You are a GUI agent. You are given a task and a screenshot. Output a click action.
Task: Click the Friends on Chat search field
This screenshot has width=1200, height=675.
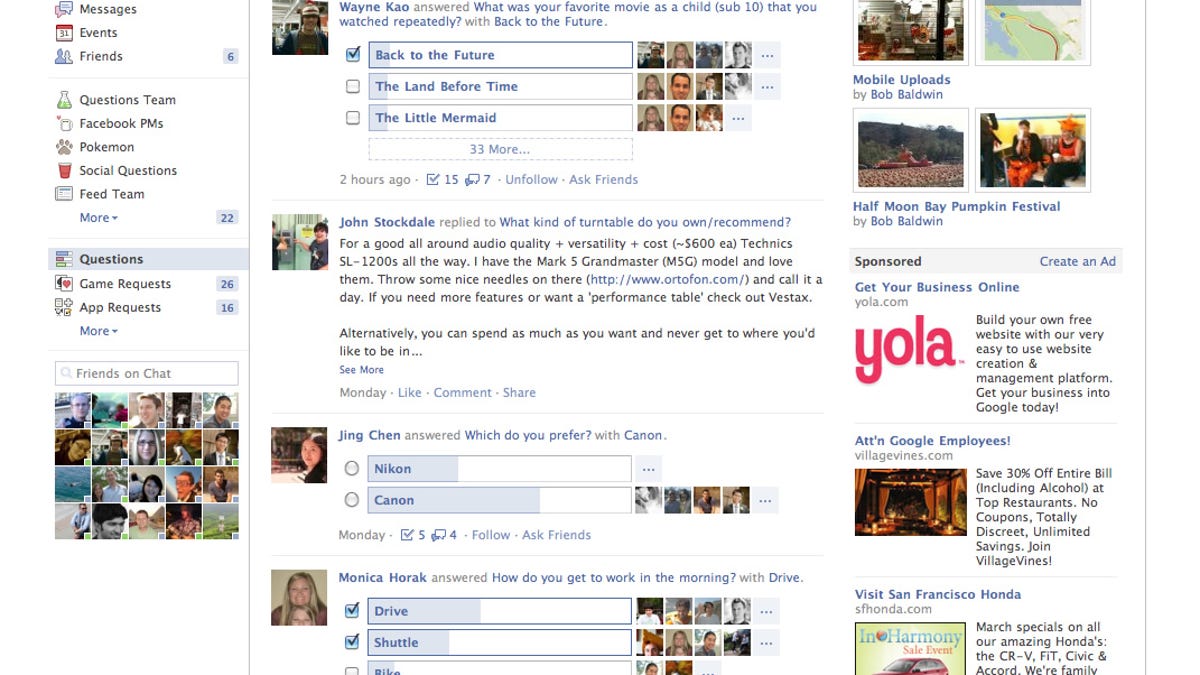[x=147, y=374]
